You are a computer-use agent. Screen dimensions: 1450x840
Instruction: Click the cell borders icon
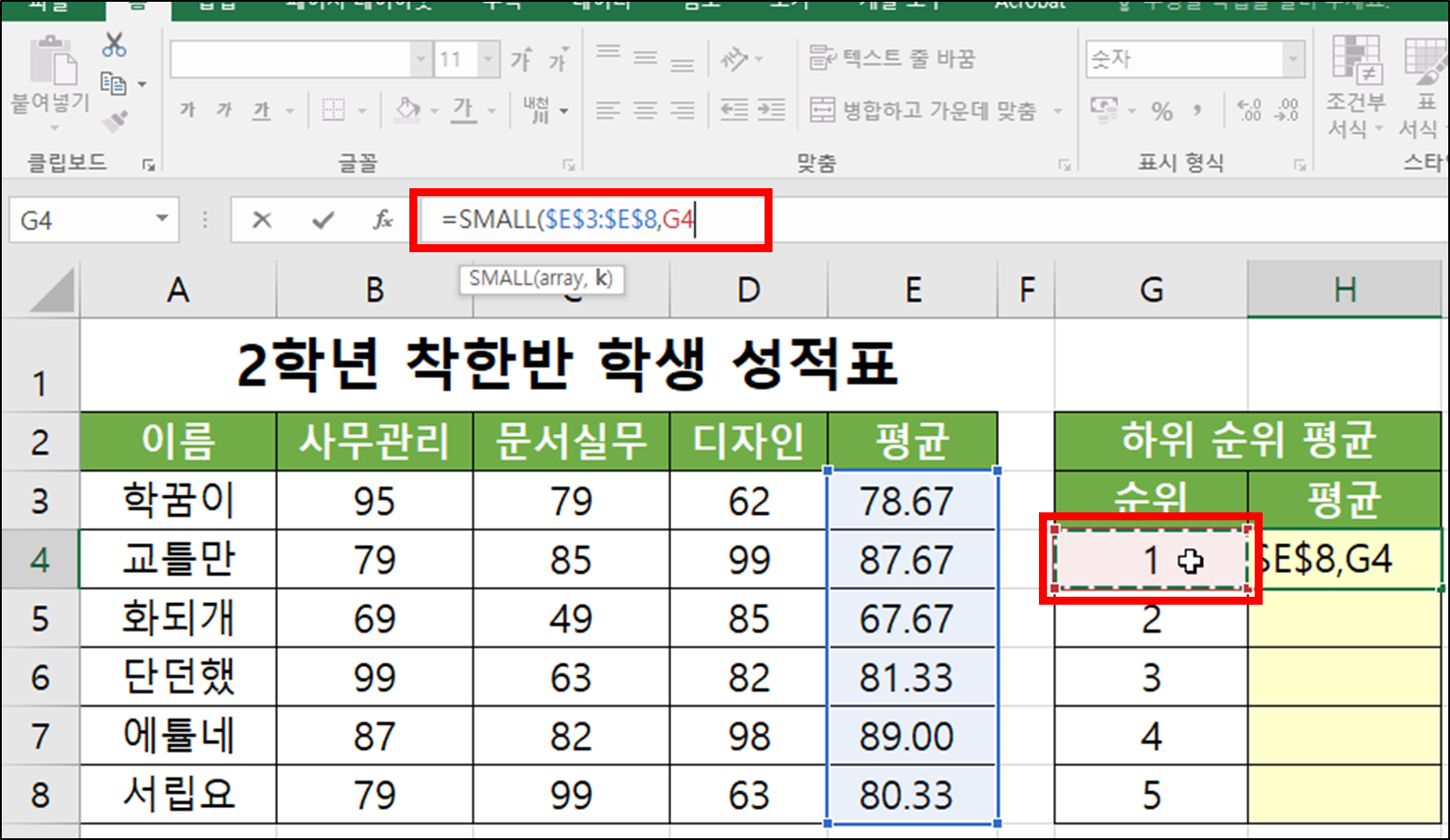click(x=333, y=110)
